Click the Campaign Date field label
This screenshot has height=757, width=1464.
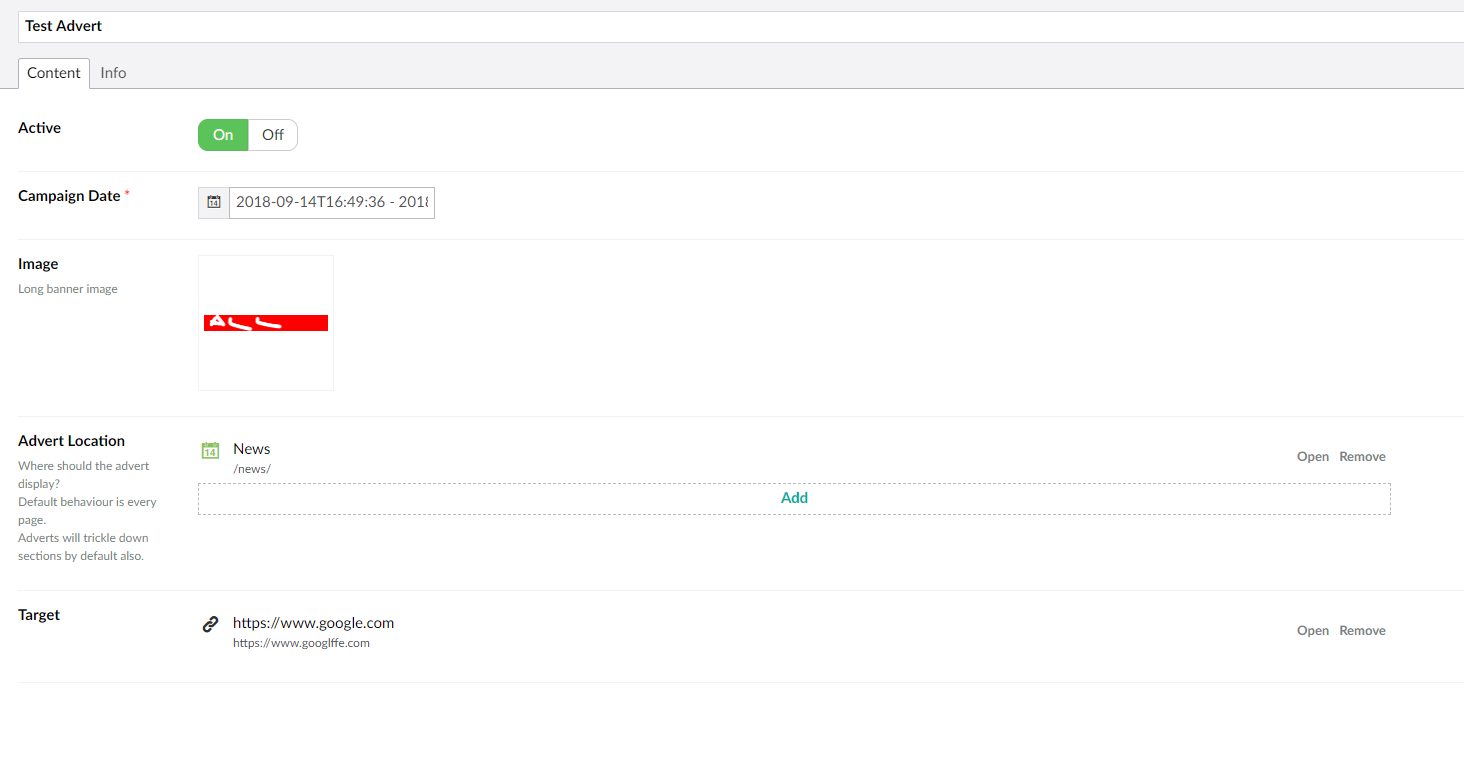(69, 196)
